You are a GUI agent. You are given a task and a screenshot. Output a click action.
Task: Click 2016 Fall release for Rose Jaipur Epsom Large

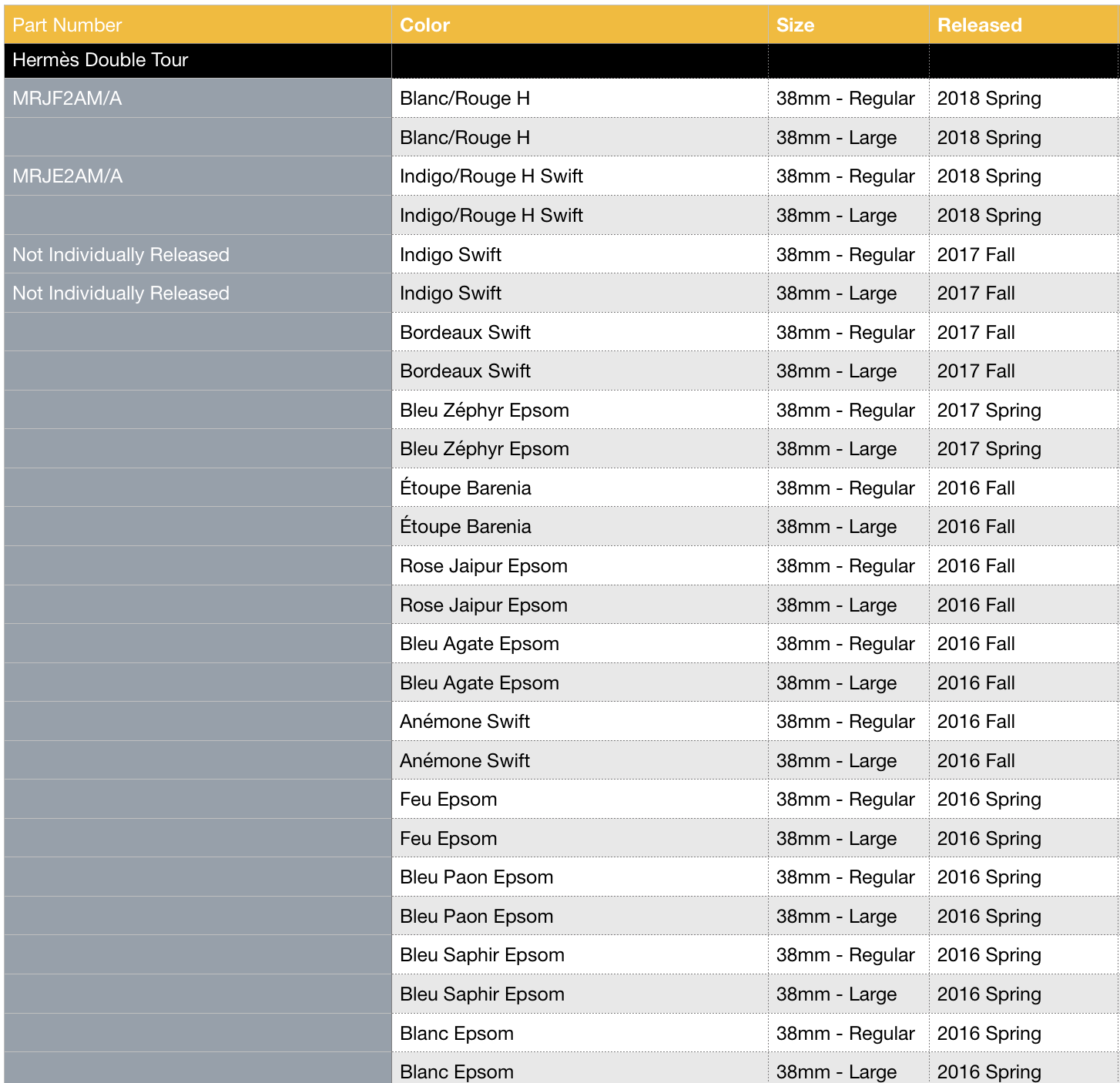976,605
